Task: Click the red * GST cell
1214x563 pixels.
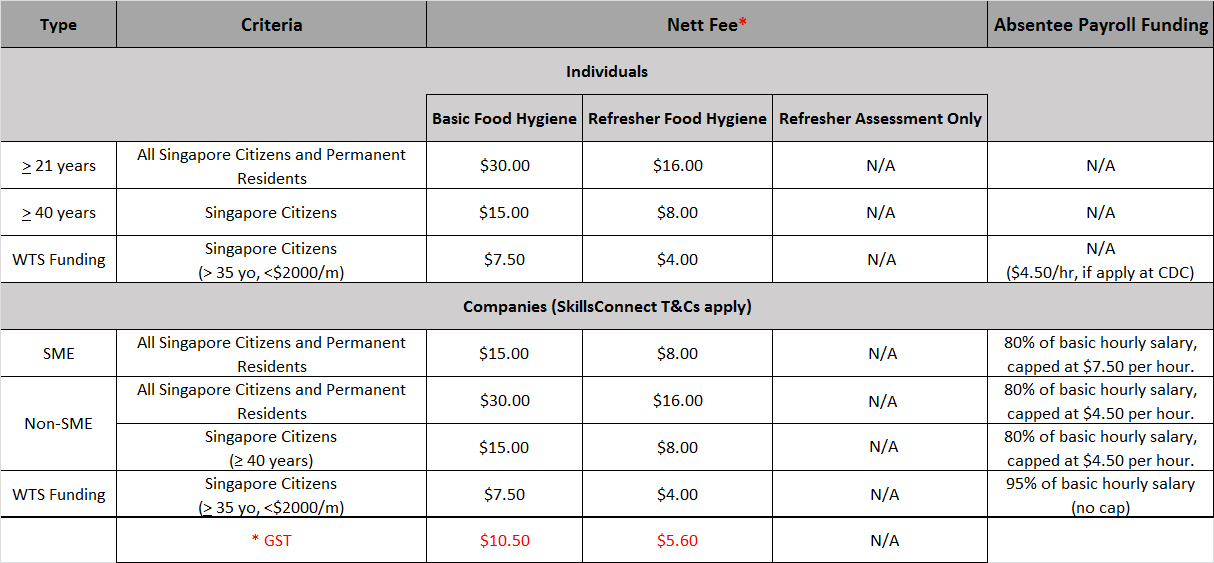Action: coord(271,541)
